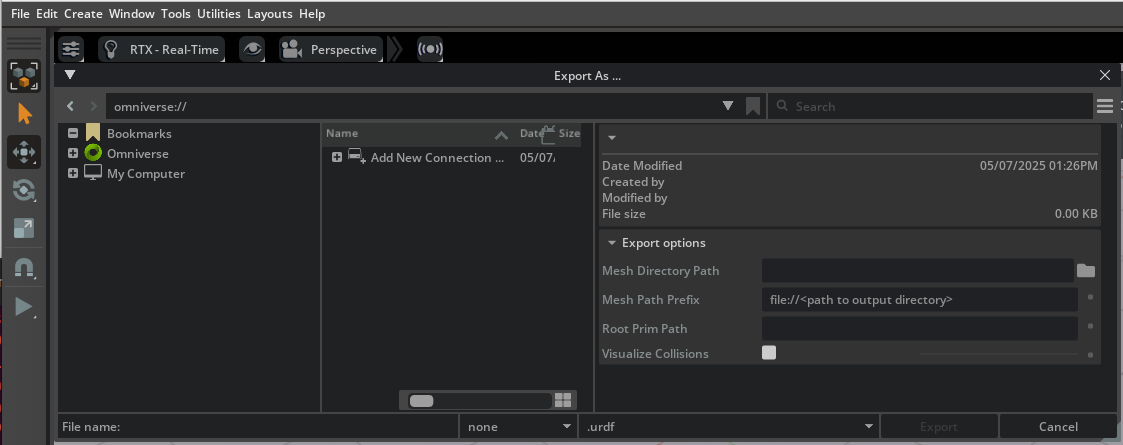
Task: Open viewport settings sliders icon
Action: click(70, 49)
